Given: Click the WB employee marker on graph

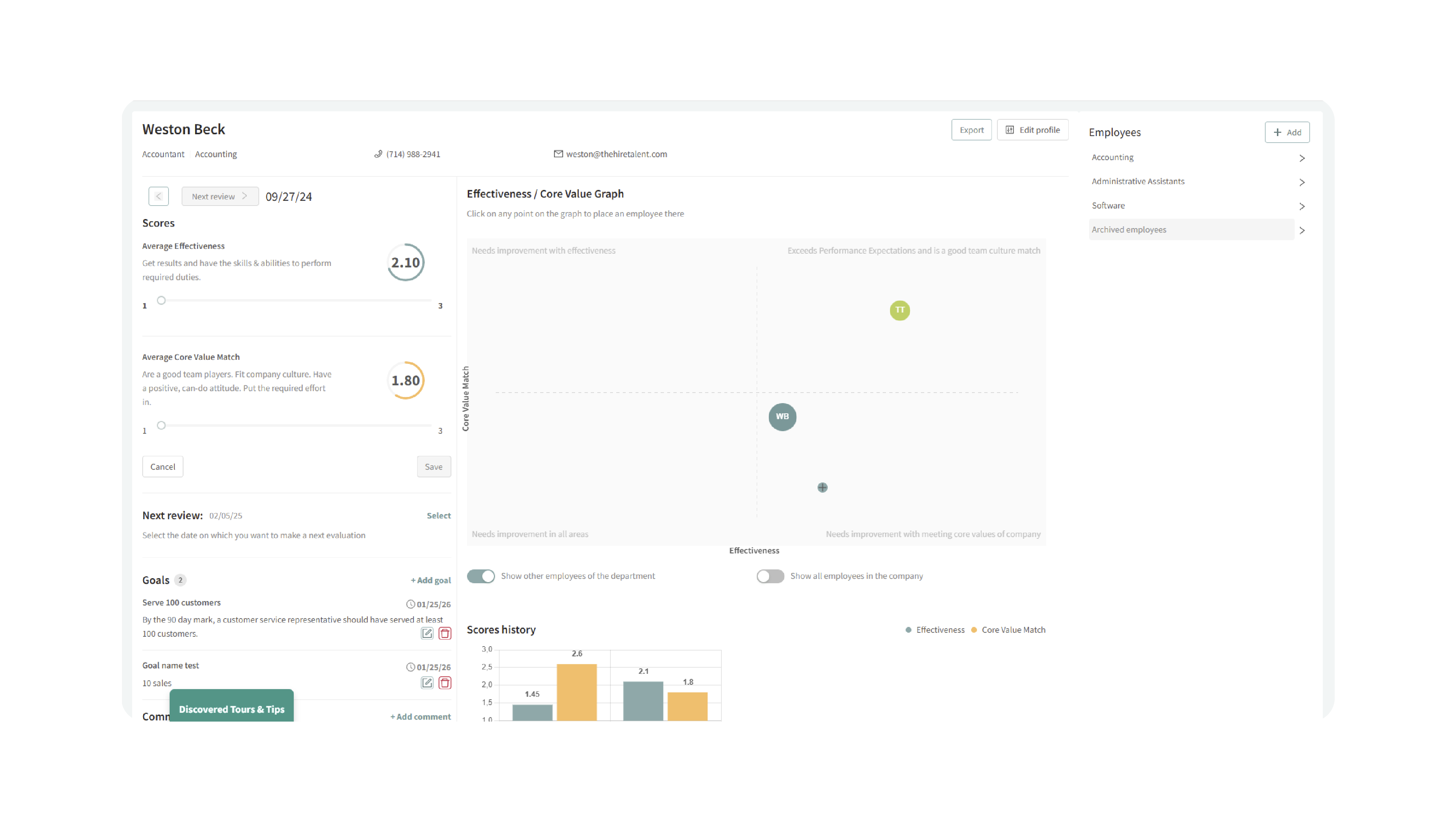Looking at the screenshot, I should point(782,417).
